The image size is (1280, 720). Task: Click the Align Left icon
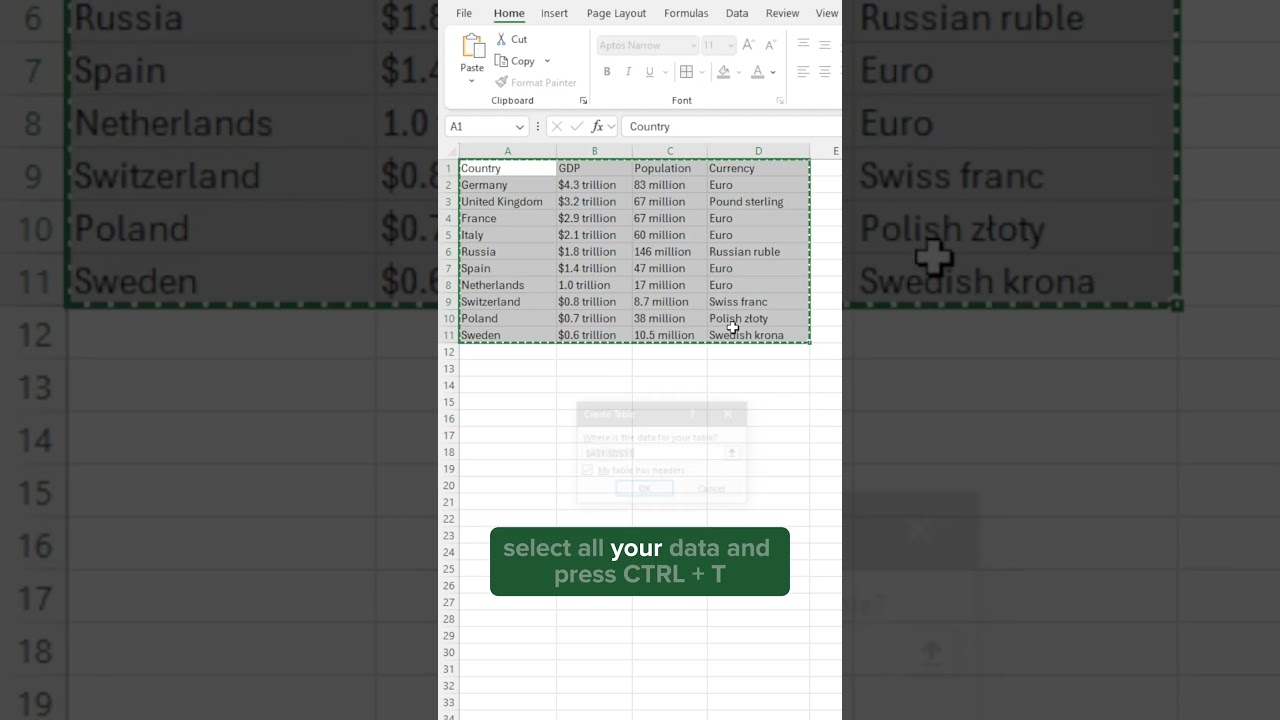coord(803,72)
